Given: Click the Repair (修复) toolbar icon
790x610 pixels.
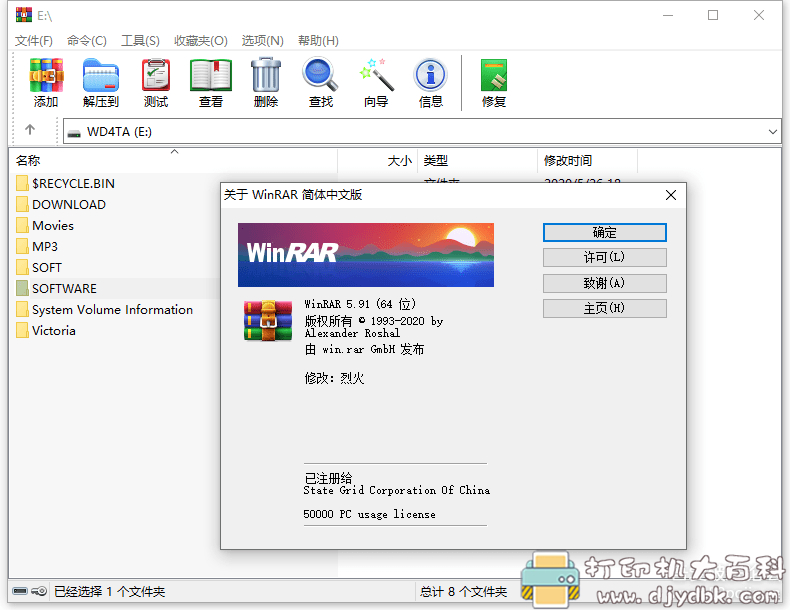Looking at the screenshot, I should point(494,75).
